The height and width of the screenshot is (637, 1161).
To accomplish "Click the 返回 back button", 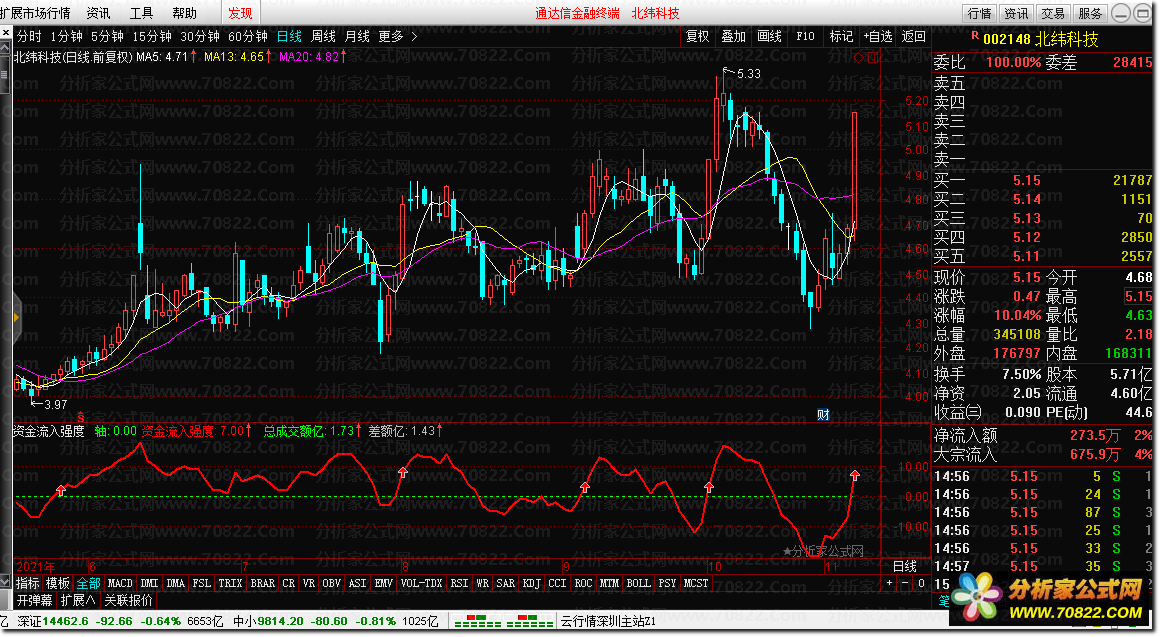I will [914, 36].
